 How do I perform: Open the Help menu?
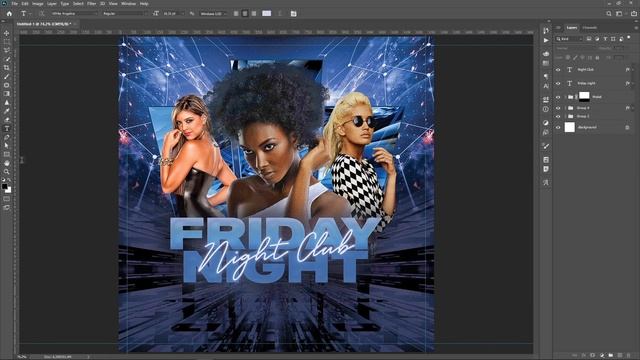pyautogui.click(x=144, y=4)
